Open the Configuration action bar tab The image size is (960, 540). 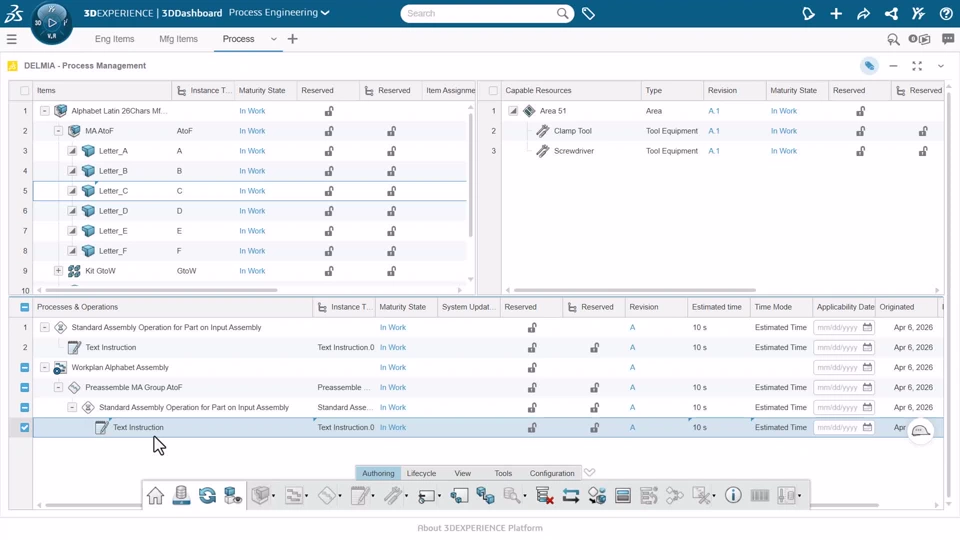click(x=552, y=473)
